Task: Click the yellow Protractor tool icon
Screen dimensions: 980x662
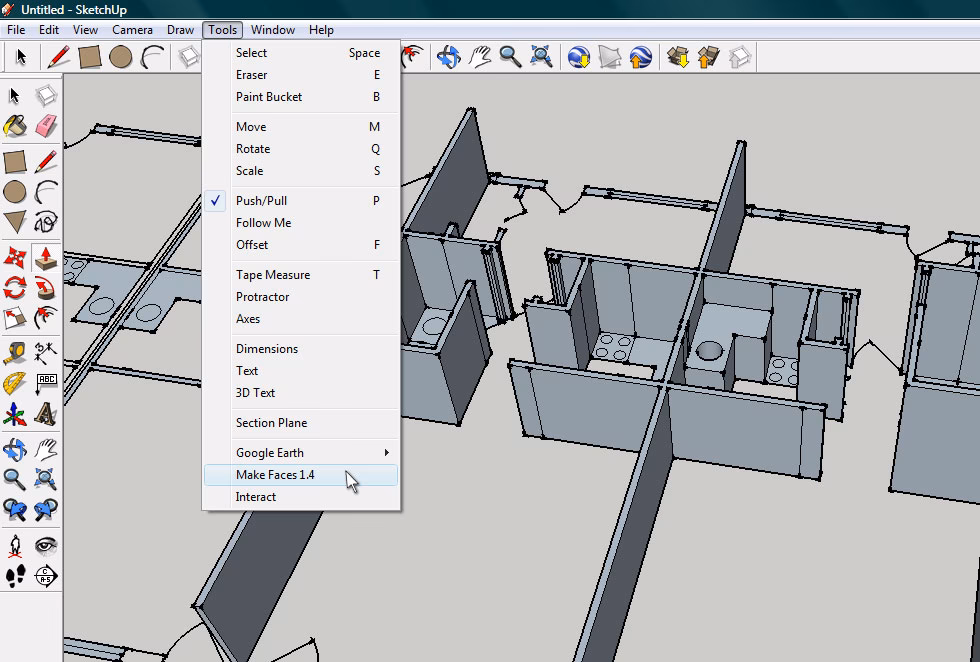Action: [15, 383]
